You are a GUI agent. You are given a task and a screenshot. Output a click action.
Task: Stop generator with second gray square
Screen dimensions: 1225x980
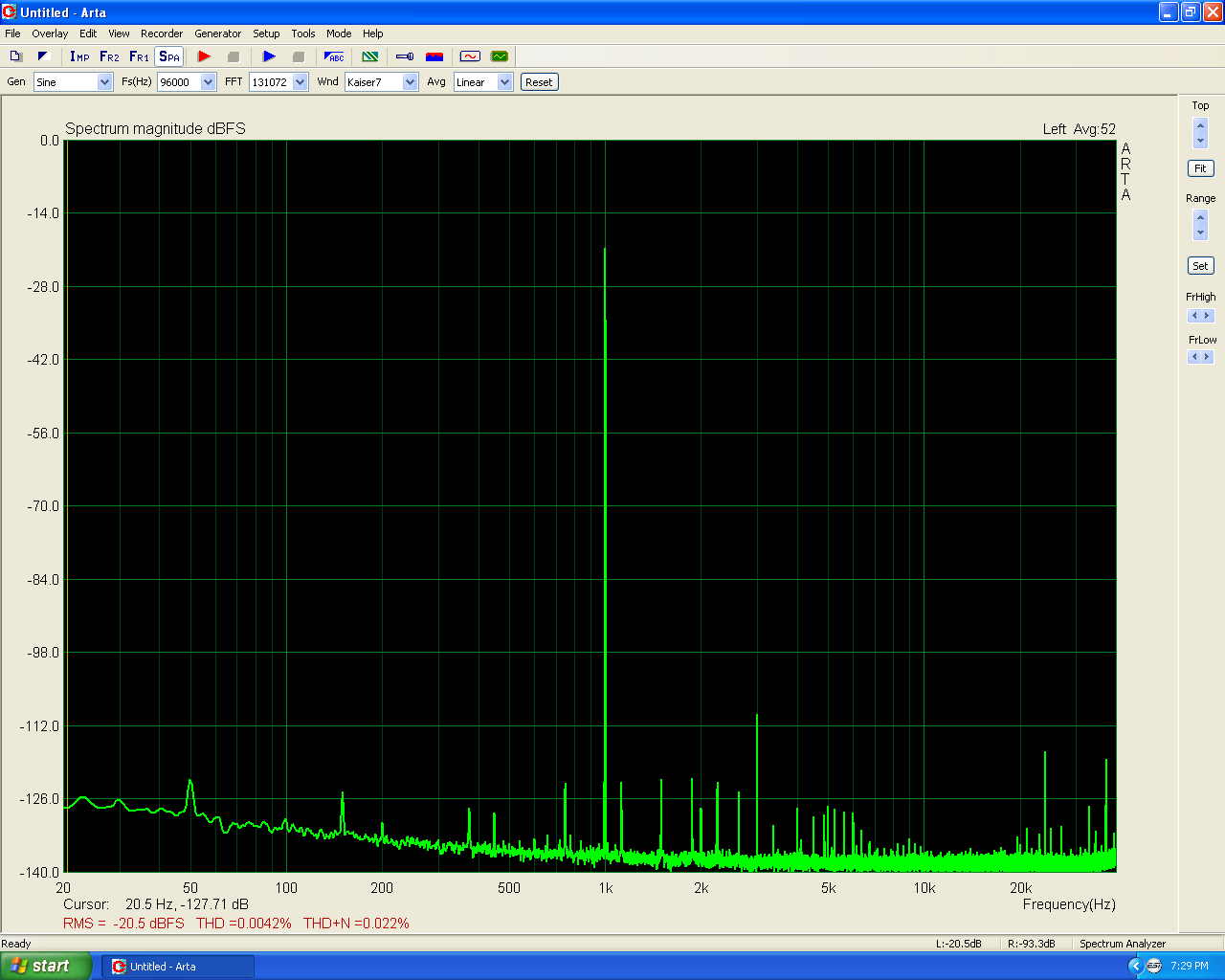point(299,56)
